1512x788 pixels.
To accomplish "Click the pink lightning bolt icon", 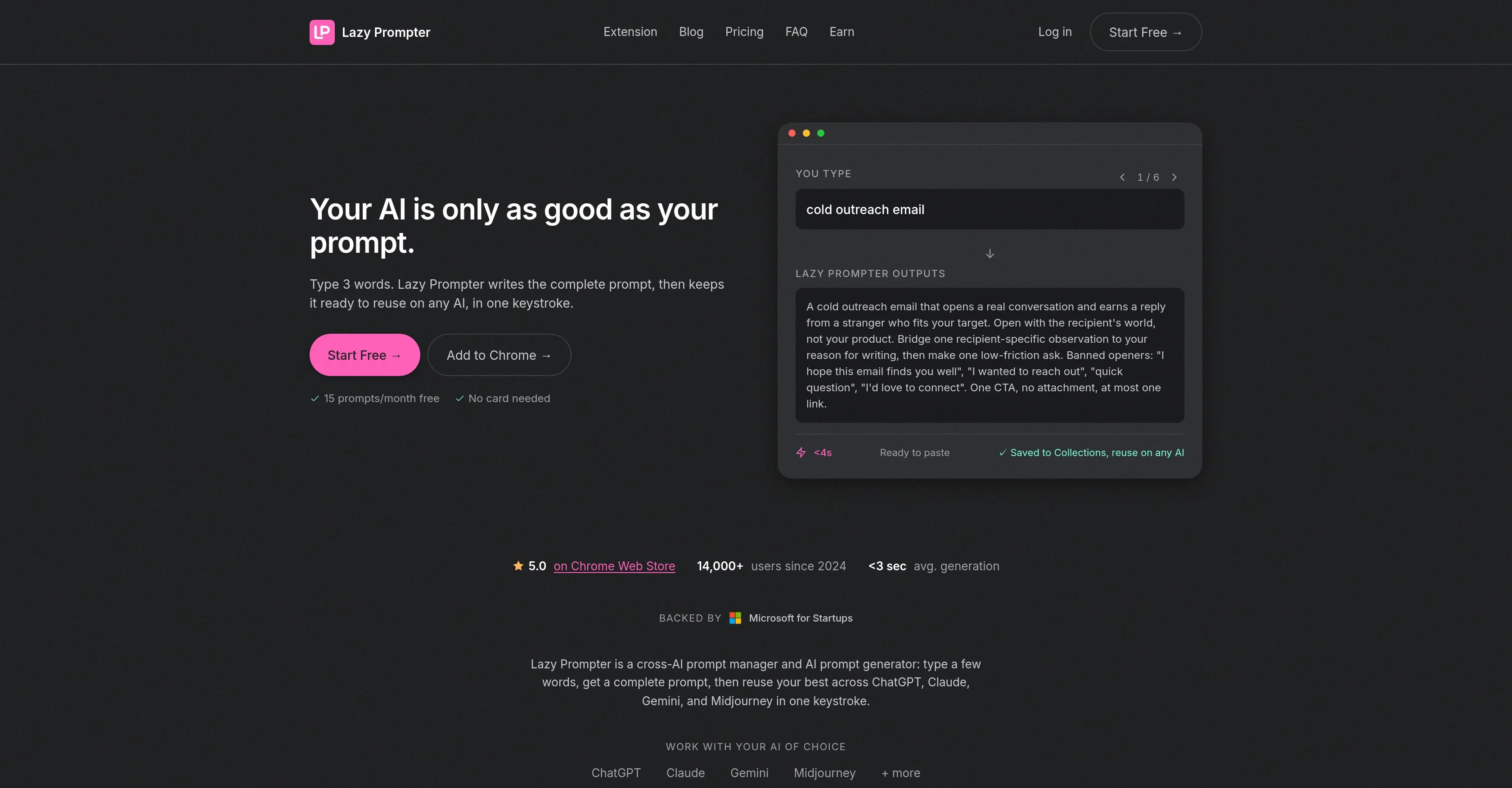I will point(801,452).
